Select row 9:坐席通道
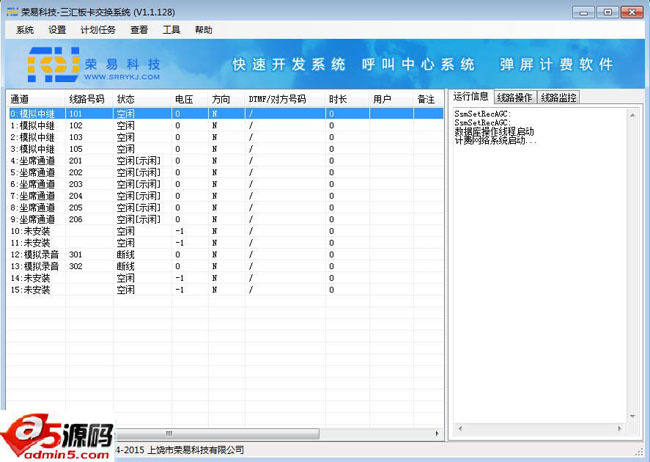This screenshot has height=462, width=650. [x=226, y=219]
